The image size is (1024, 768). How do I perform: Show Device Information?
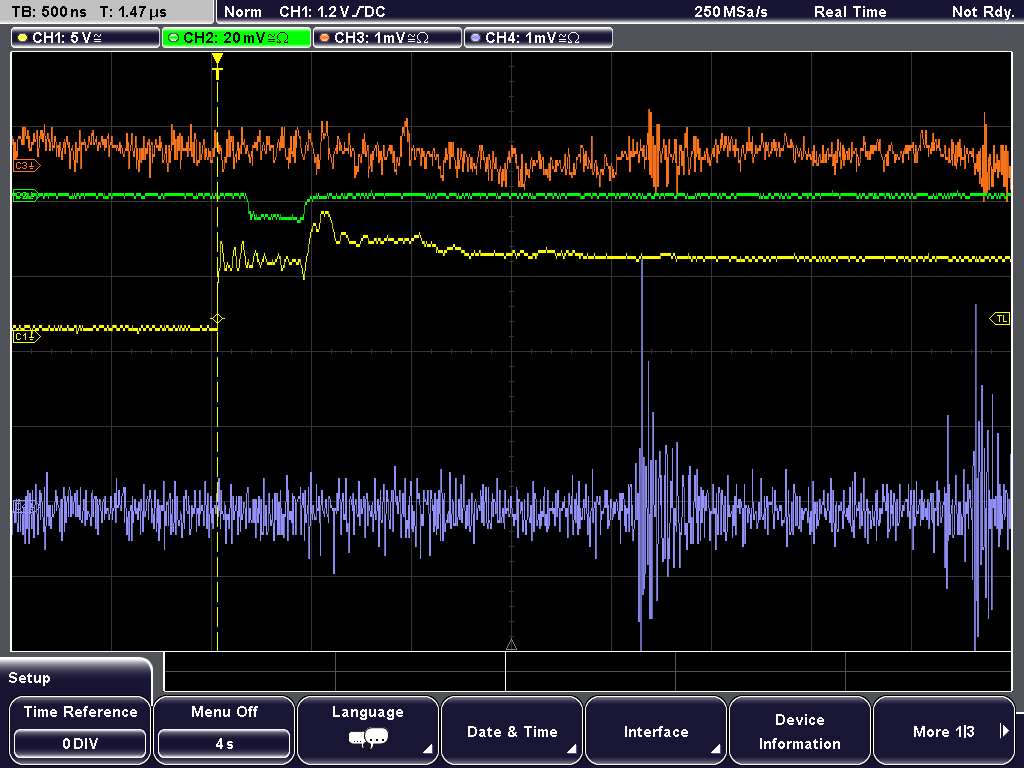click(x=799, y=729)
